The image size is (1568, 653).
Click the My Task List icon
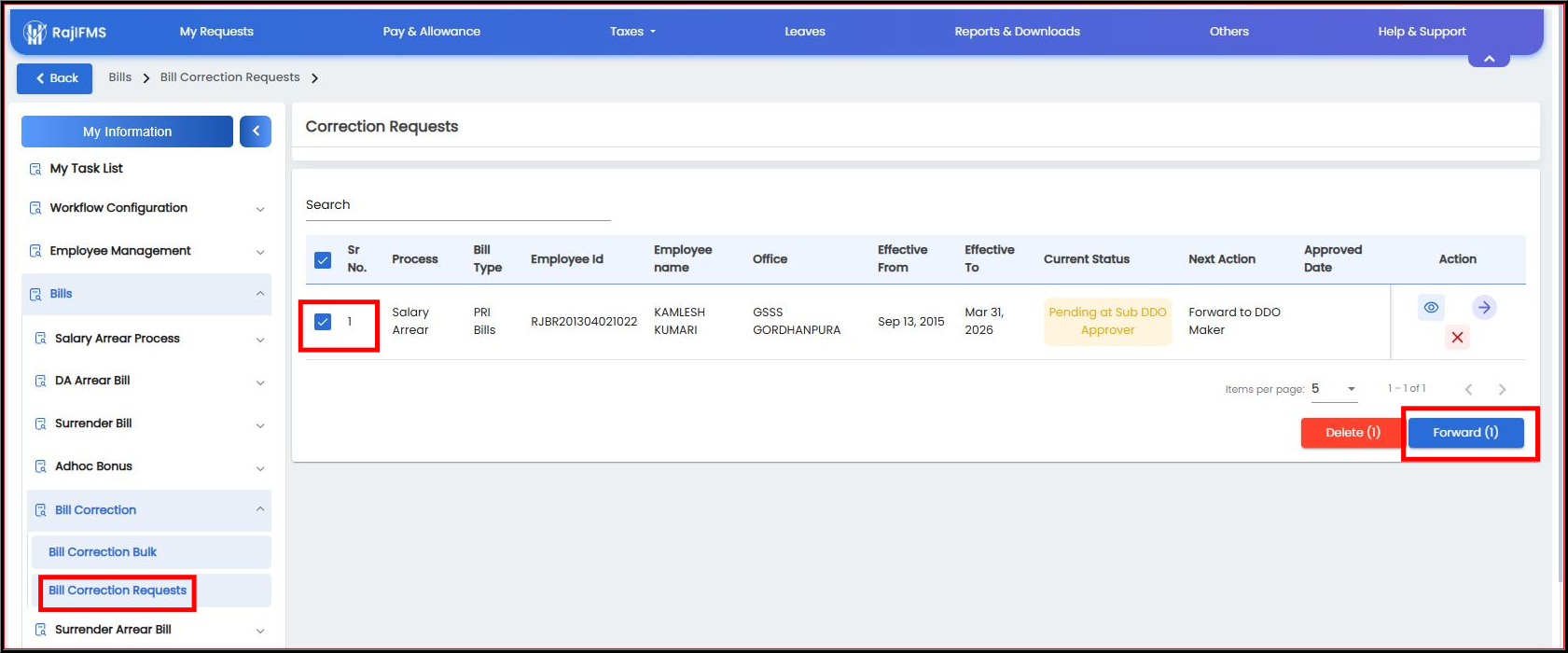(35, 169)
